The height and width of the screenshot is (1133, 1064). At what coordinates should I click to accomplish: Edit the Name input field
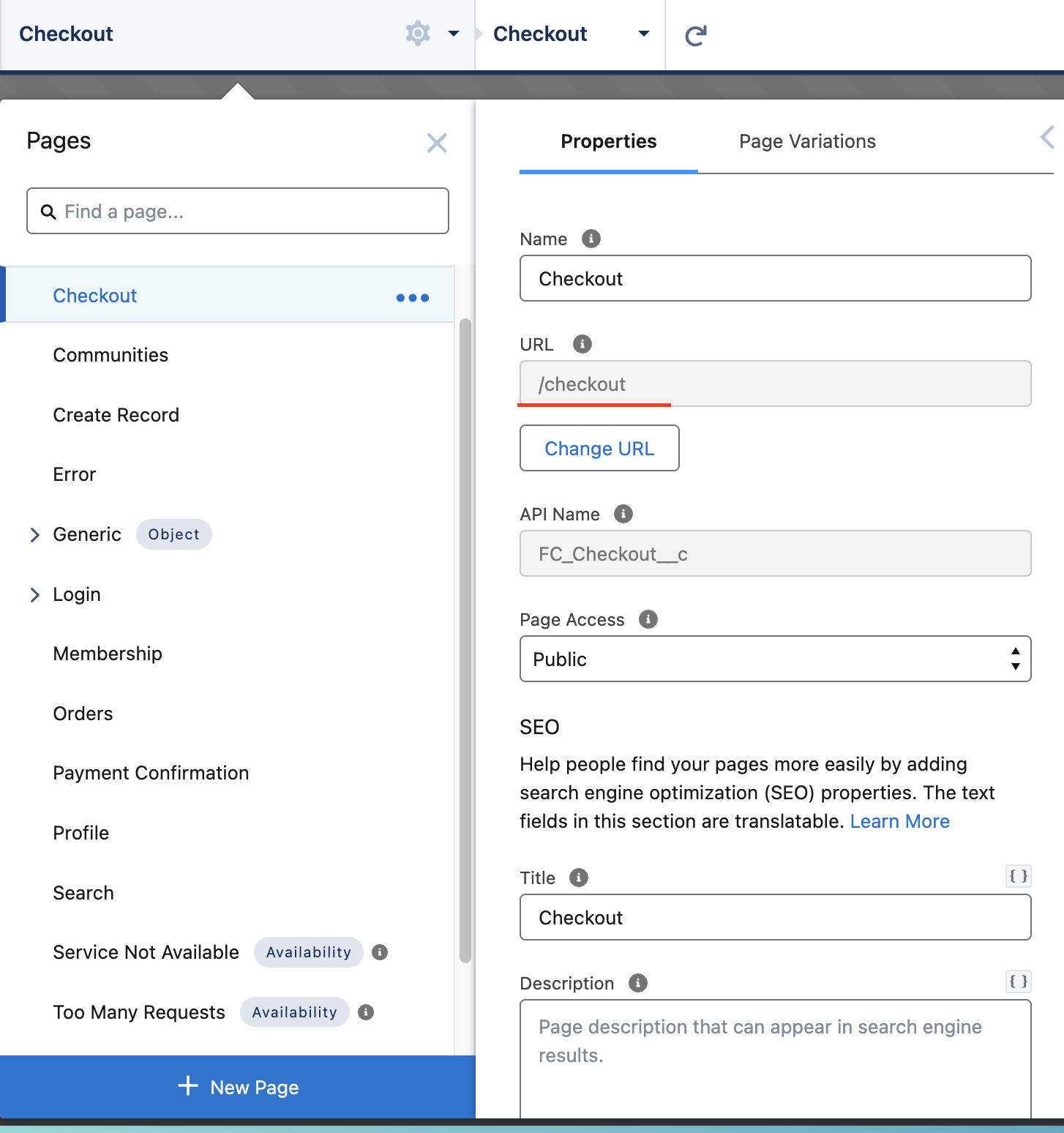point(776,278)
